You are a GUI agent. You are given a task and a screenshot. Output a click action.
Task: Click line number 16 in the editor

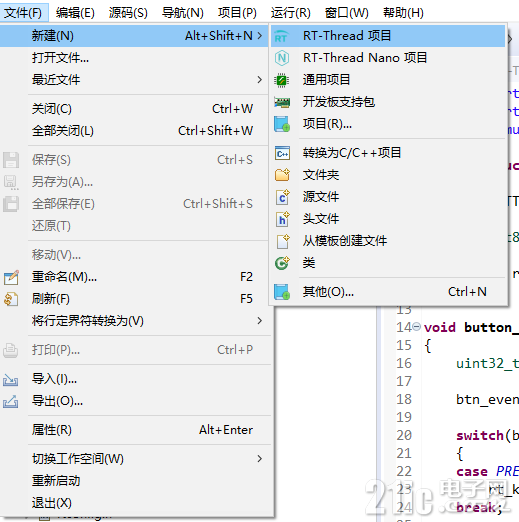click(x=404, y=363)
